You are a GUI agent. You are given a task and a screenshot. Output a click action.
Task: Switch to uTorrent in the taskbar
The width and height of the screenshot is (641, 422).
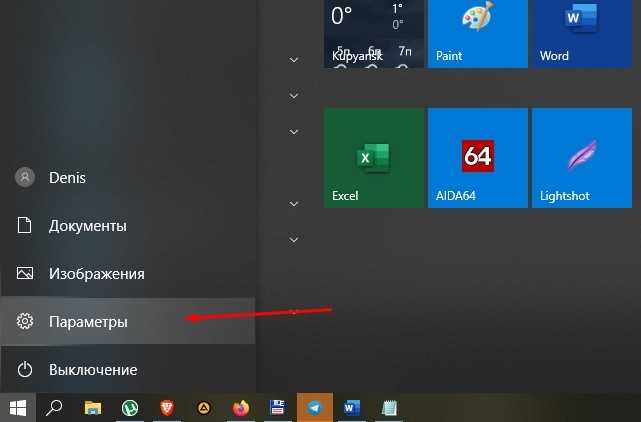(130, 408)
